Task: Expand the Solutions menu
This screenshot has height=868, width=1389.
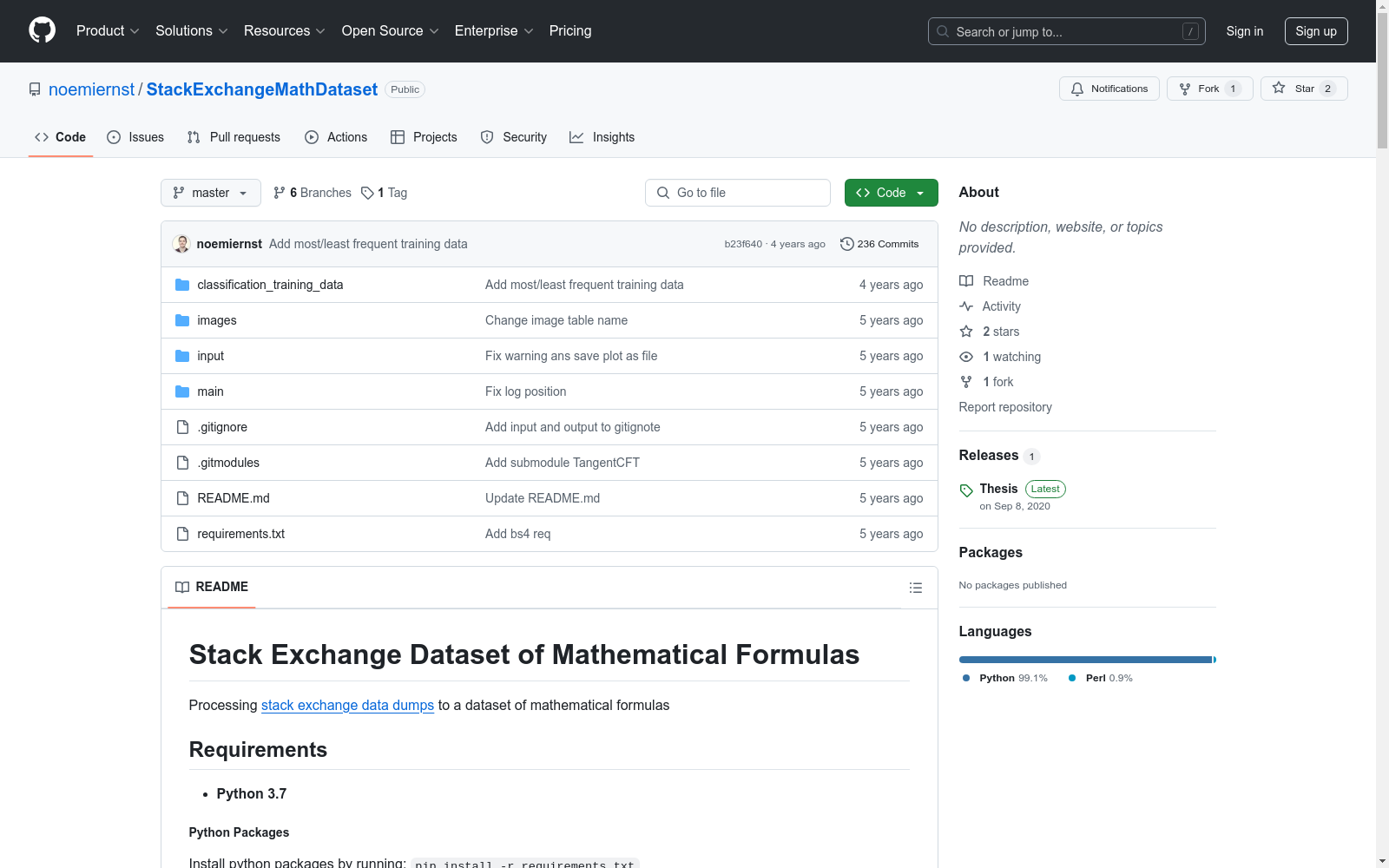Action: 192,31
